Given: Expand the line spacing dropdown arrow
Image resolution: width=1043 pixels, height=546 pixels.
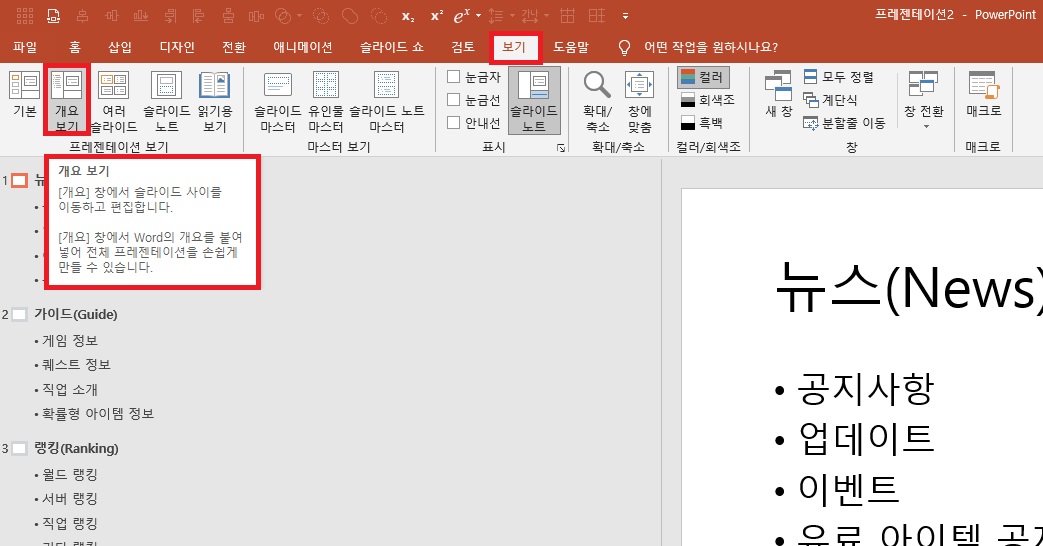Looking at the screenshot, I should pos(512,16).
